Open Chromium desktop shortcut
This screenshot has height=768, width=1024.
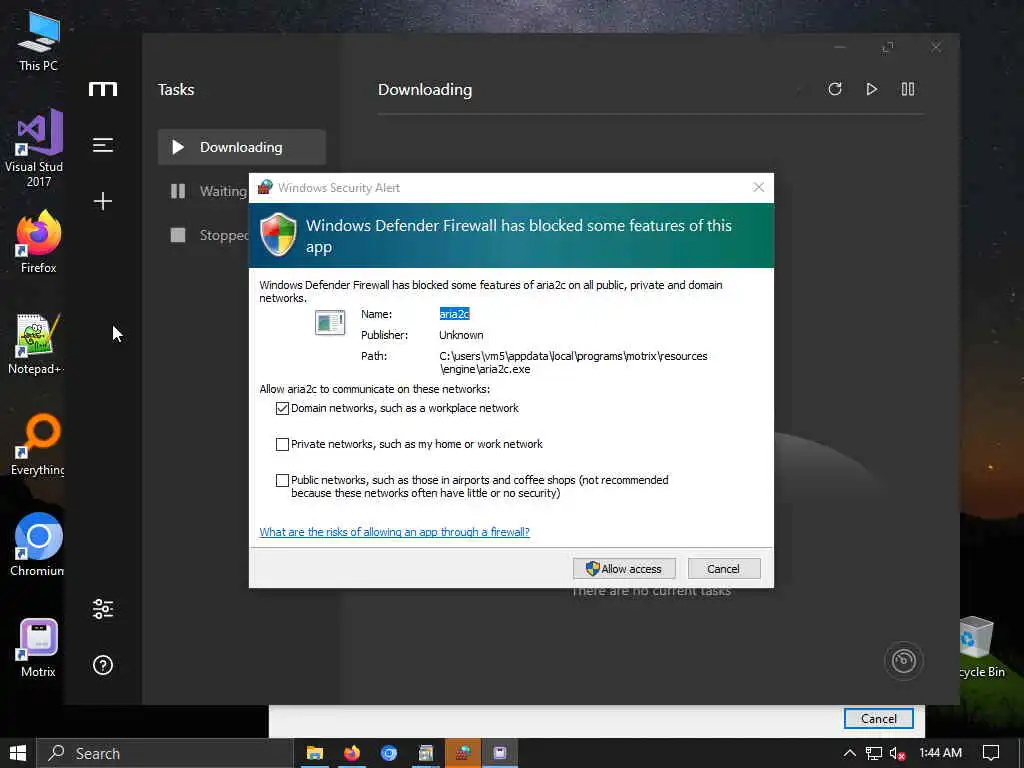click(37, 545)
